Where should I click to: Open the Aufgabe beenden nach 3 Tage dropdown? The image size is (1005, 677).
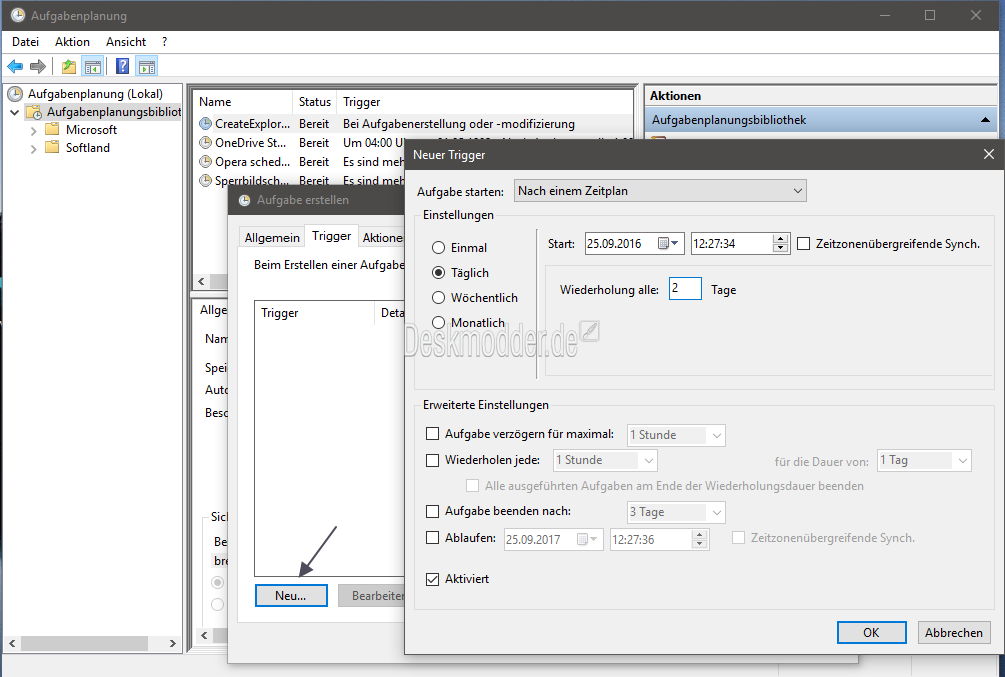point(676,512)
